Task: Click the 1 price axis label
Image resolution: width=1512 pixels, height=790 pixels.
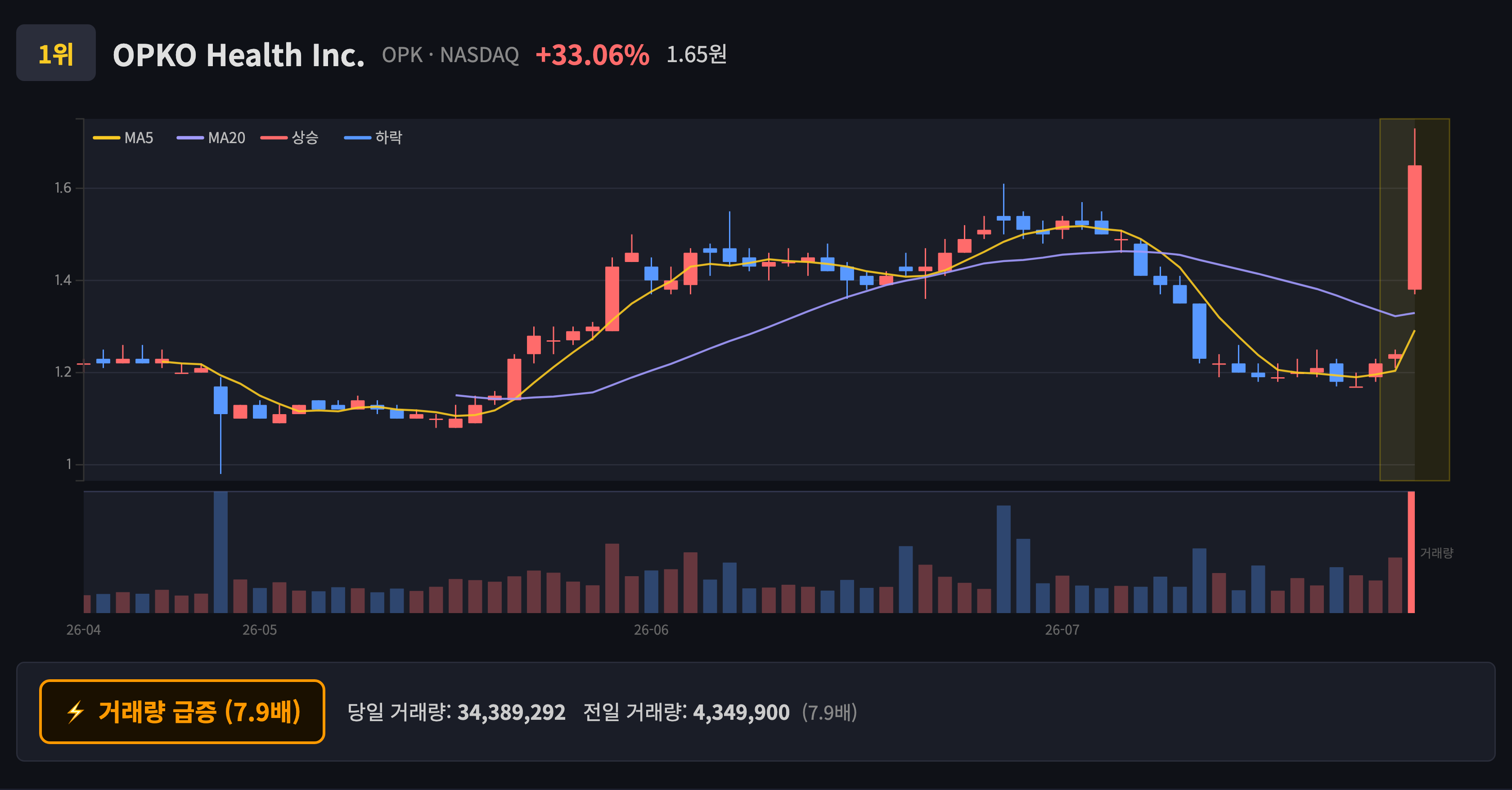Action: [x=69, y=464]
